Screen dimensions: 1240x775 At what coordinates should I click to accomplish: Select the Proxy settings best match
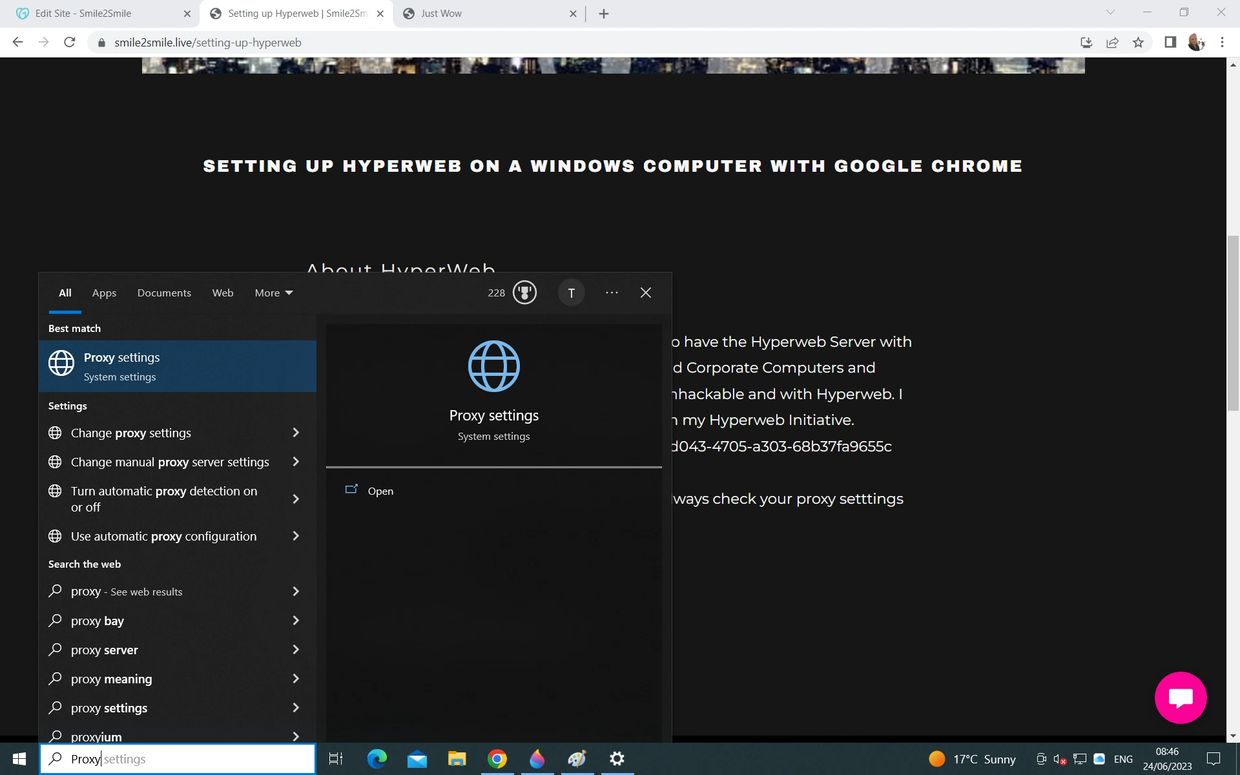tap(177, 366)
